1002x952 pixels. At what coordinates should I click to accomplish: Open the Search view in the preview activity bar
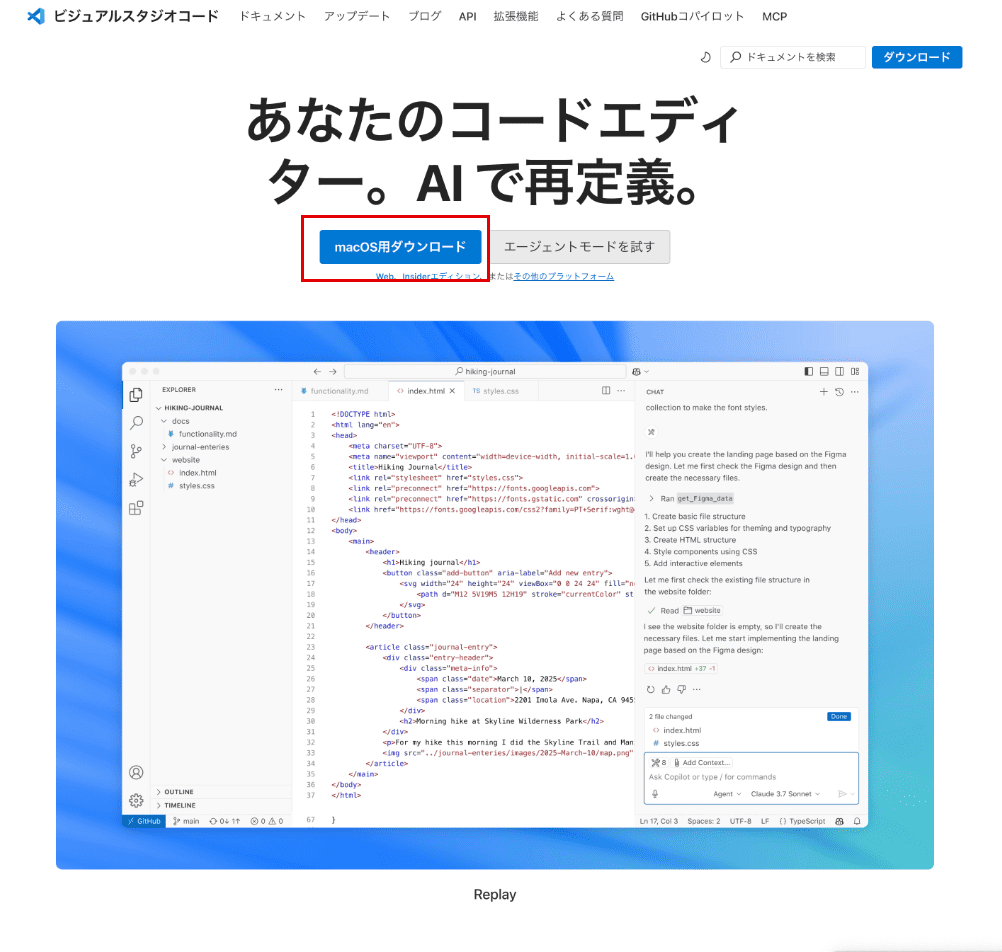136,423
